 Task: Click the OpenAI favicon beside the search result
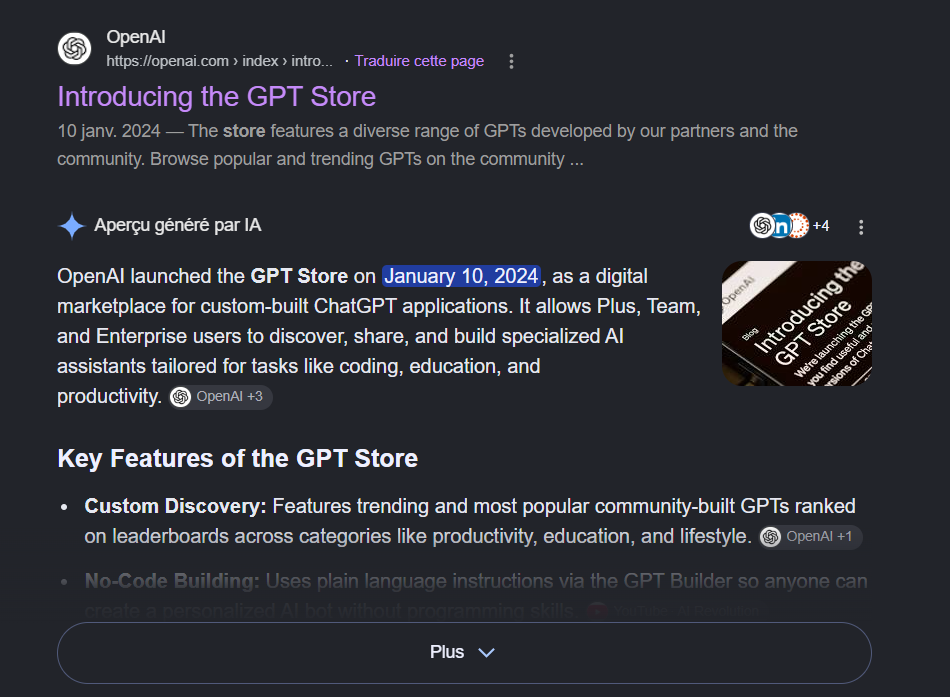pos(75,48)
